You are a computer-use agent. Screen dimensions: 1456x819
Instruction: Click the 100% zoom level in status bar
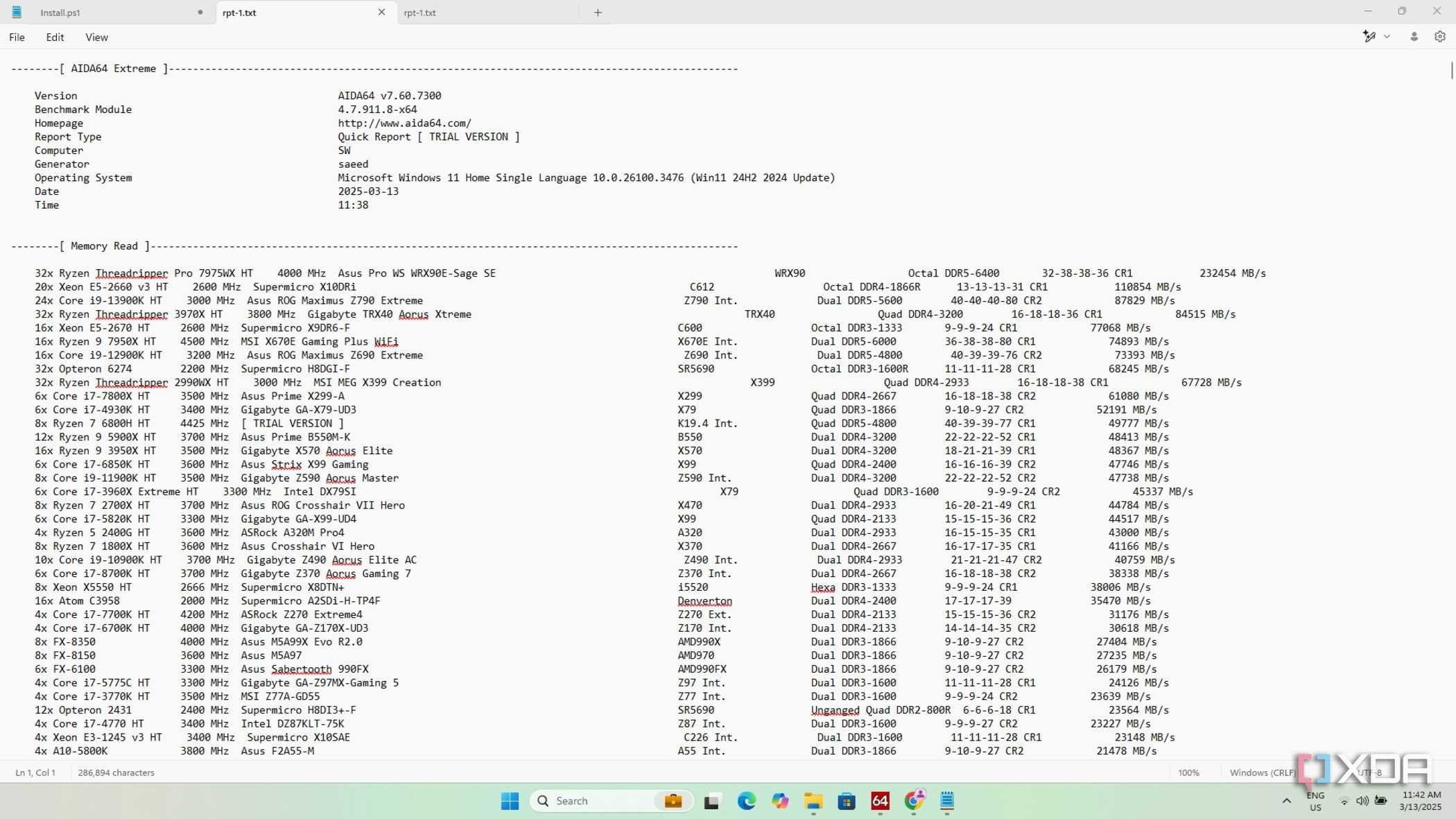coord(1188,773)
